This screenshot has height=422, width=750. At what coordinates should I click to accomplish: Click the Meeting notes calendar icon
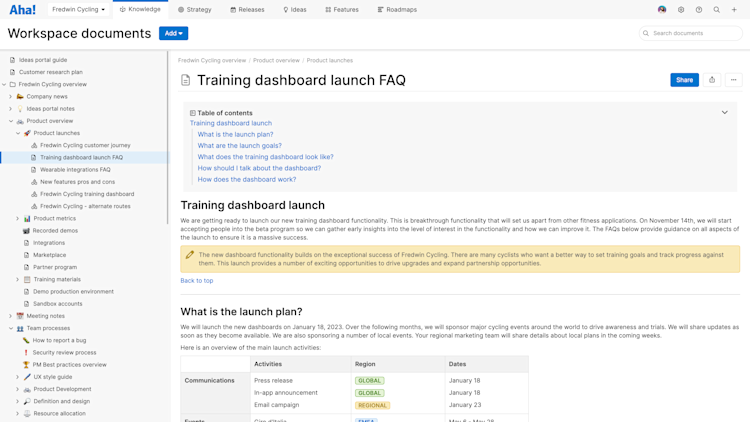tap(20, 316)
